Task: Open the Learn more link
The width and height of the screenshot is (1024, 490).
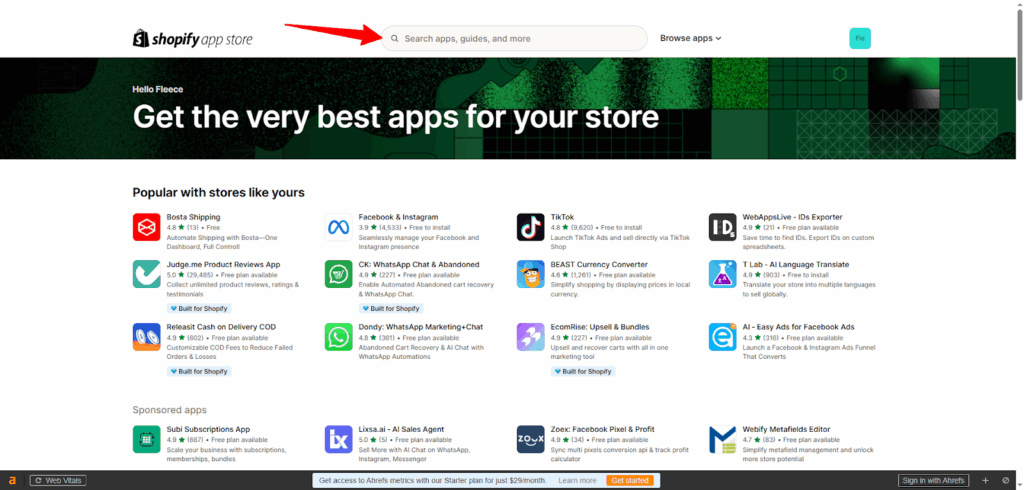Action: 577,481
